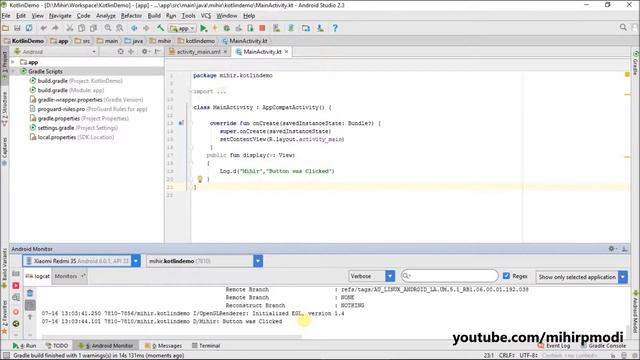Switch to activity_main.xml editor tab

198,52
